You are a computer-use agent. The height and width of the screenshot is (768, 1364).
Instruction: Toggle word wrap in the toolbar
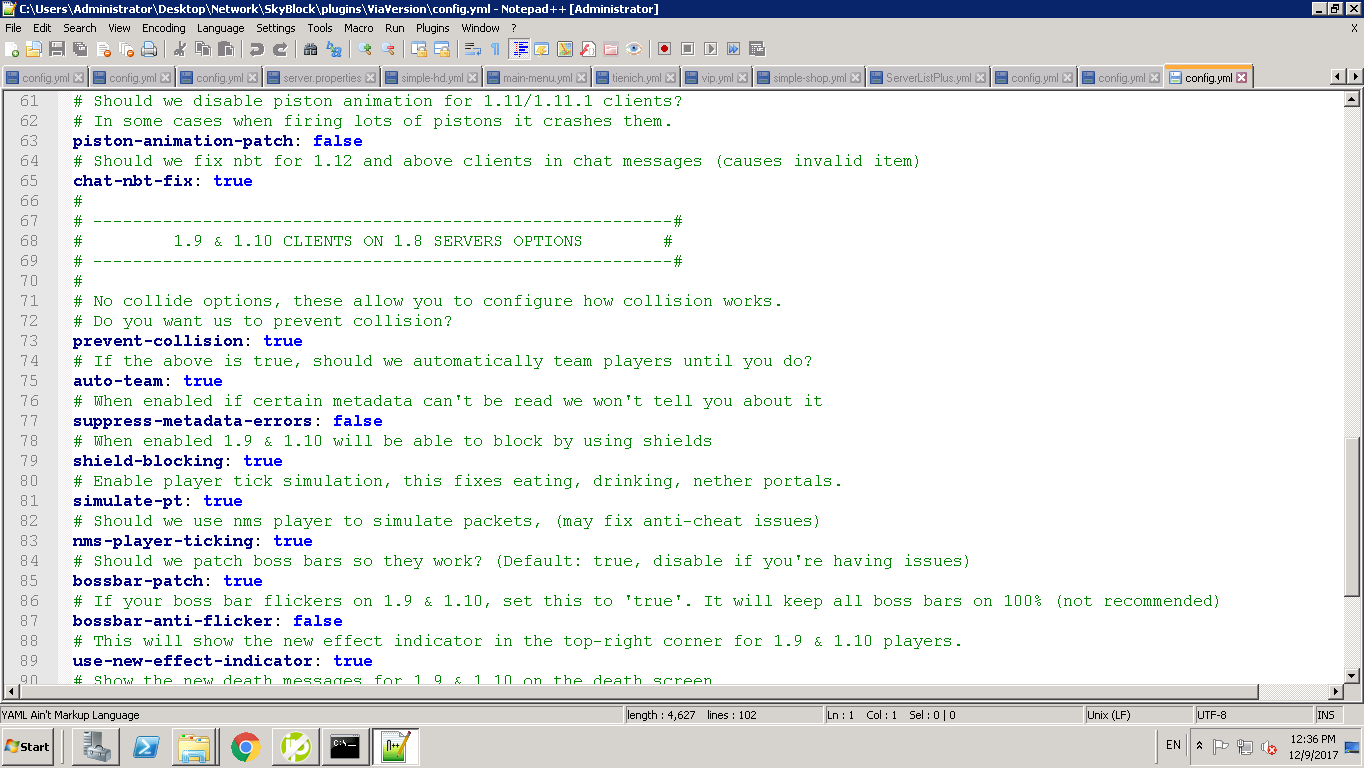pos(472,49)
